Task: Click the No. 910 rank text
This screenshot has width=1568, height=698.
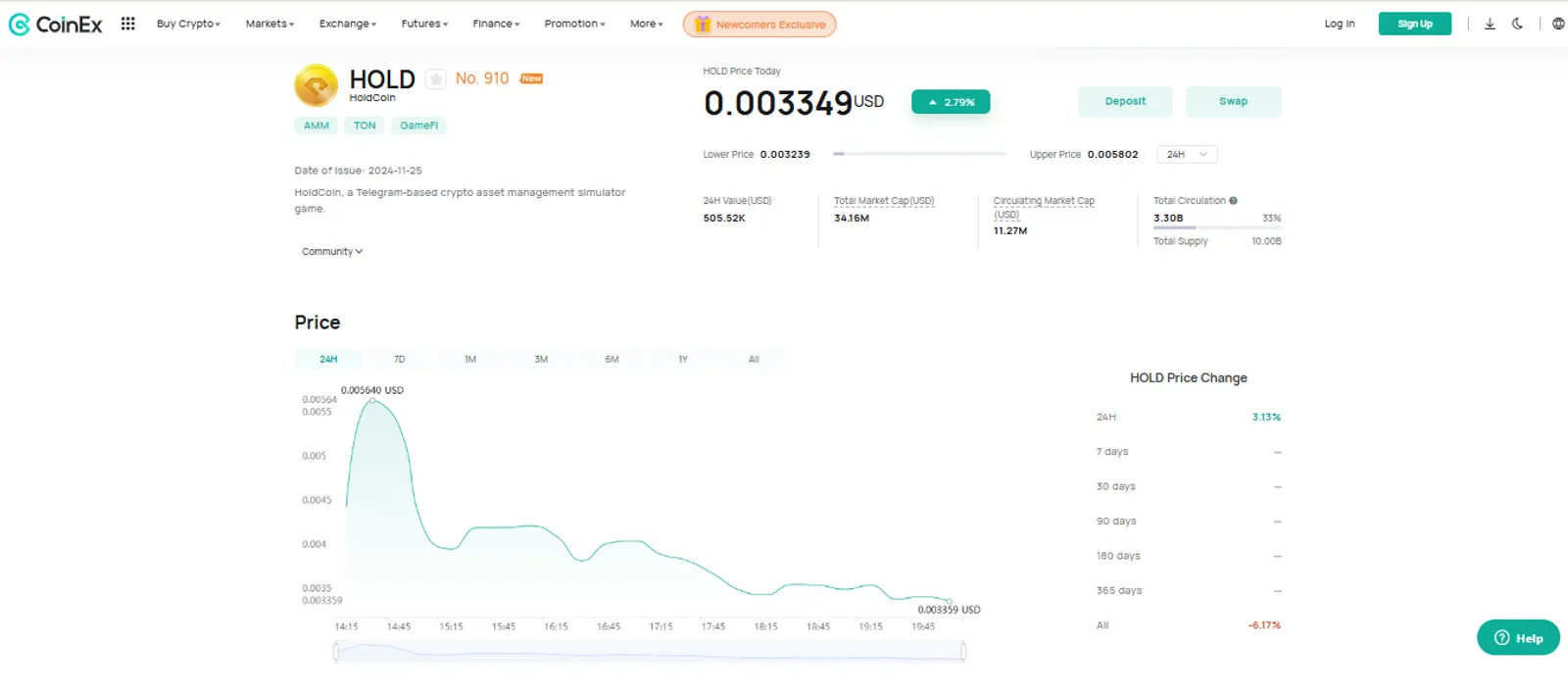Action: click(x=482, y=78)
